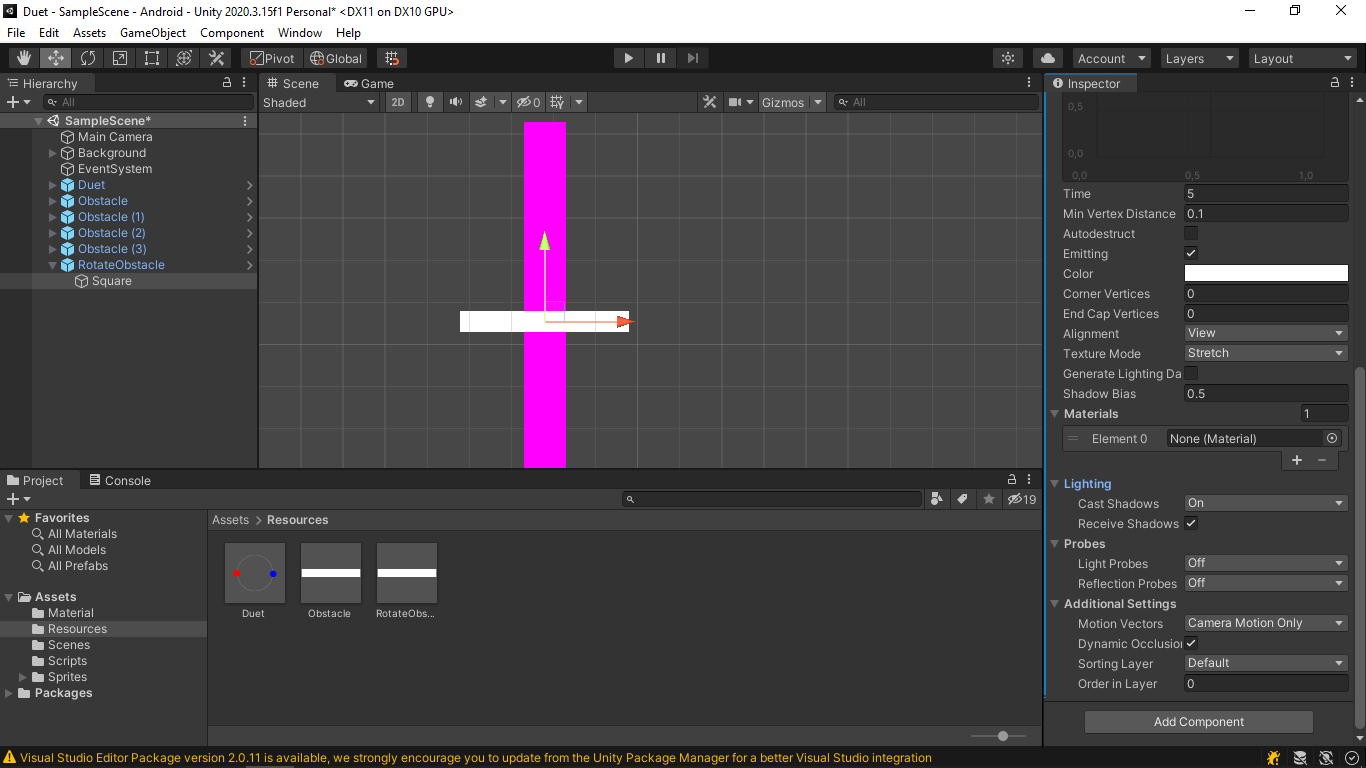Toggle scene lighting bulb icon
Screen dimensions: 1366x768
tap(430, 102)
